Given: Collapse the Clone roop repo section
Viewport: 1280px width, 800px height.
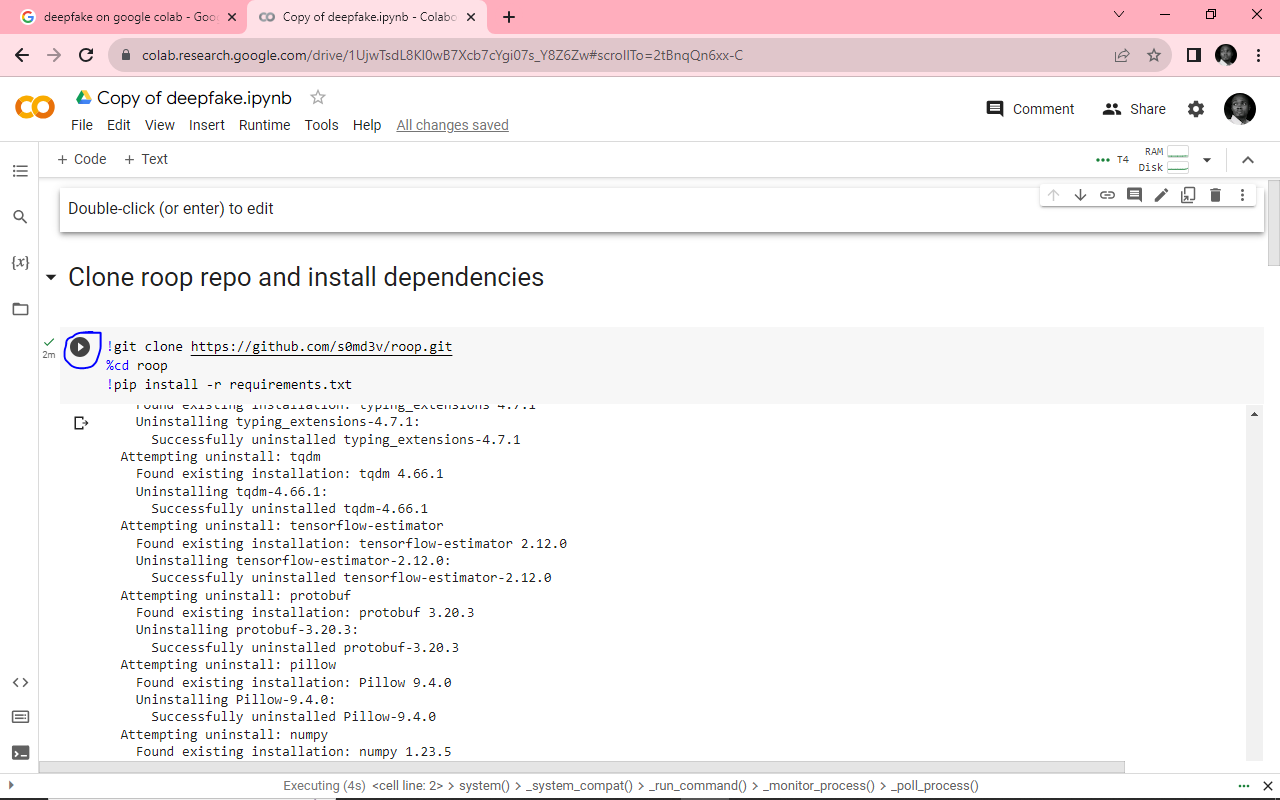Looking at the screenshot, I should (51, 278).
